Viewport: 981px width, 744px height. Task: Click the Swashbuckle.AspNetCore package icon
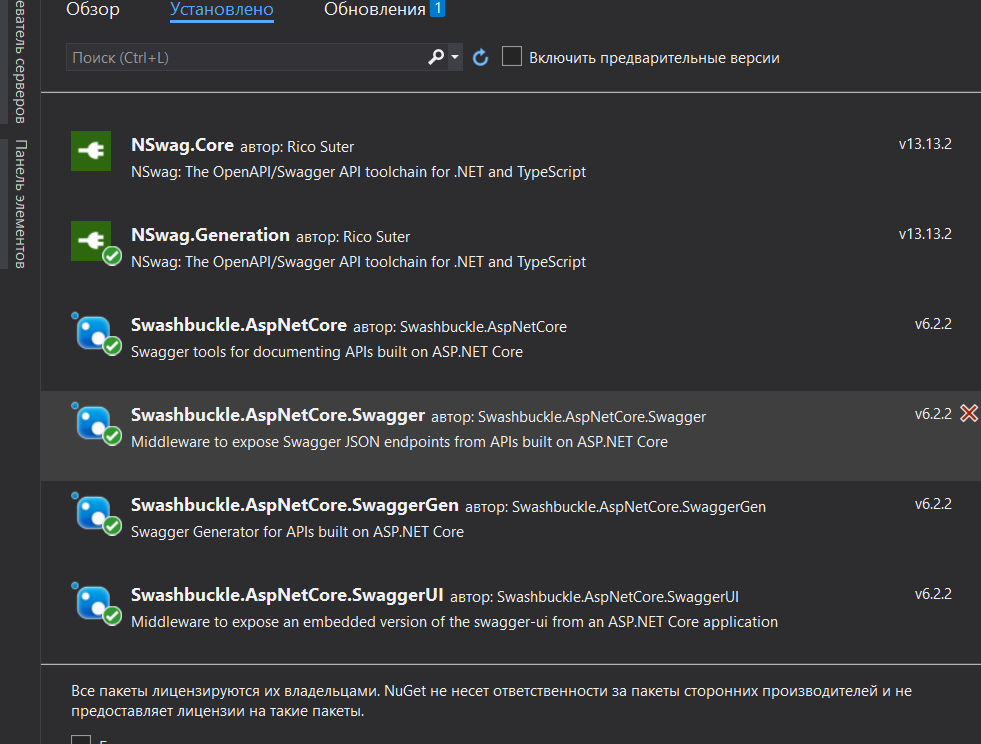point(95,334)
